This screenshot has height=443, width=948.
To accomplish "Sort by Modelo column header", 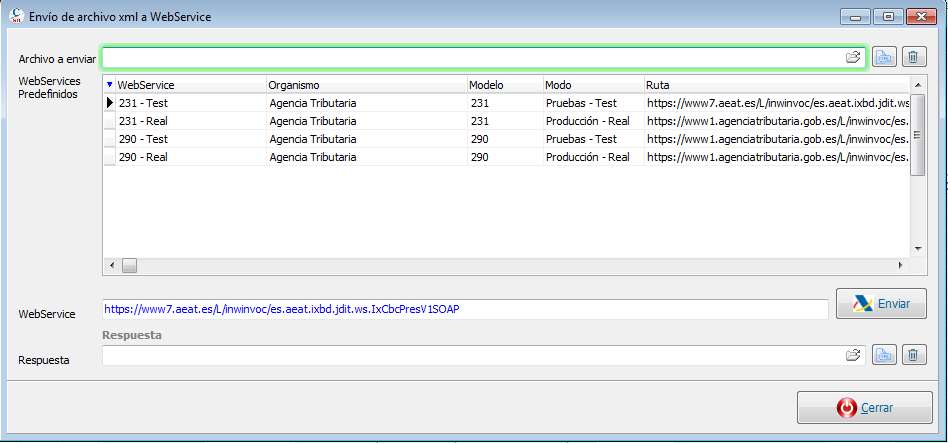I will click(505, 85).
